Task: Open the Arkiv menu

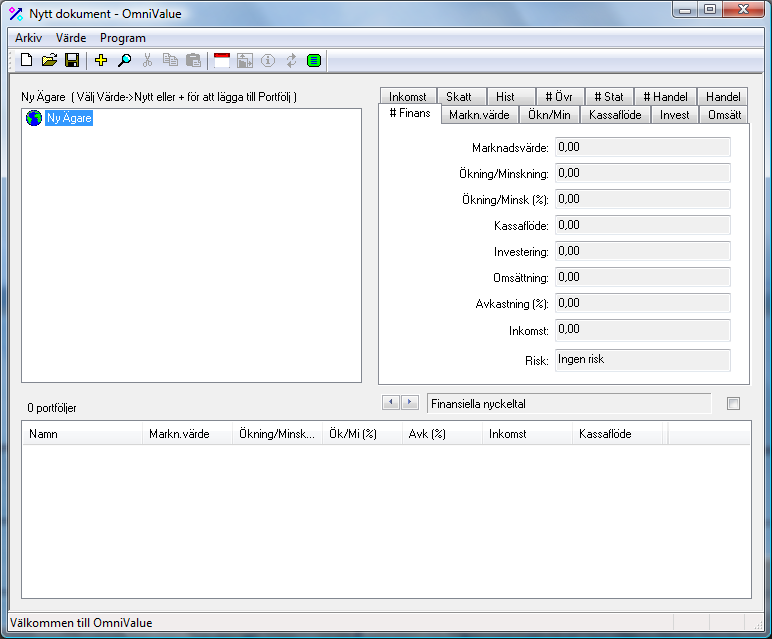Action: point(29,38)
